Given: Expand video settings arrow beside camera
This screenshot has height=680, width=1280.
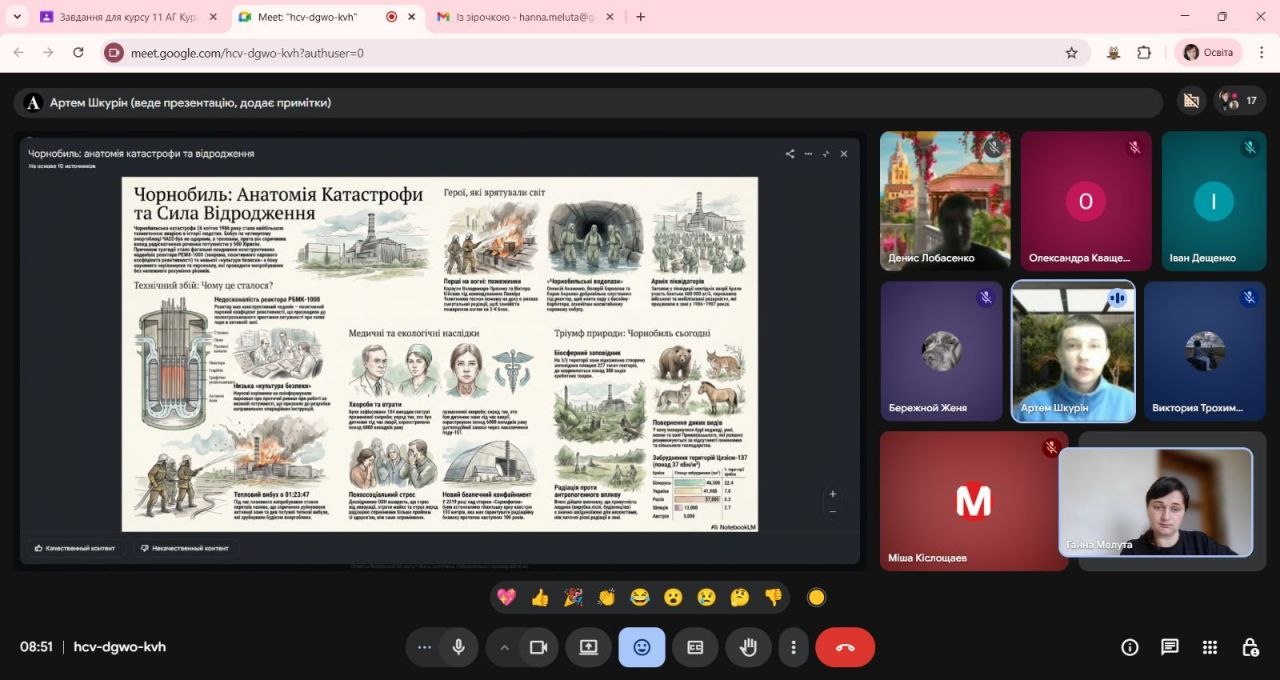Looking at the screenshot, I should [x=504, y=647].
